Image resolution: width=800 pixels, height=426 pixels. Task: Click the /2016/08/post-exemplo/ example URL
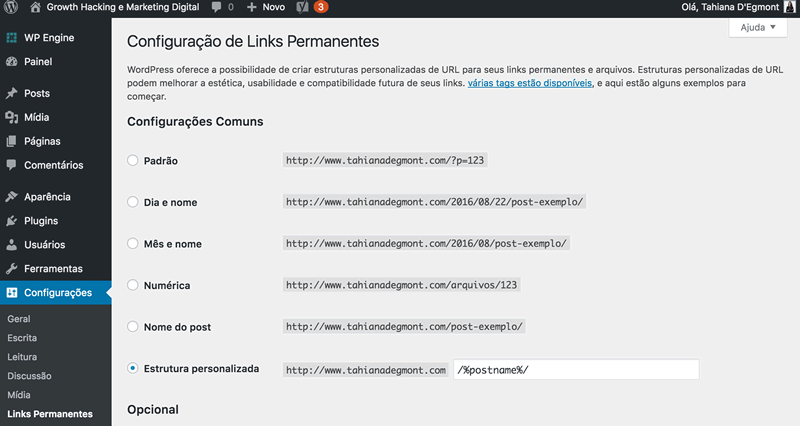coord(426,243)
